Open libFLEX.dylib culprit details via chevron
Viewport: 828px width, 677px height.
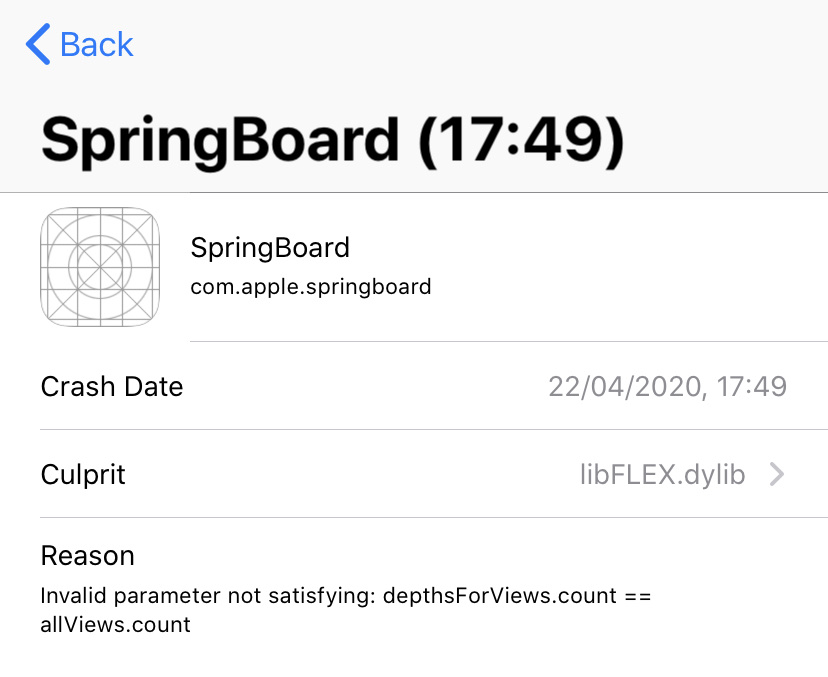pos(776,475)
